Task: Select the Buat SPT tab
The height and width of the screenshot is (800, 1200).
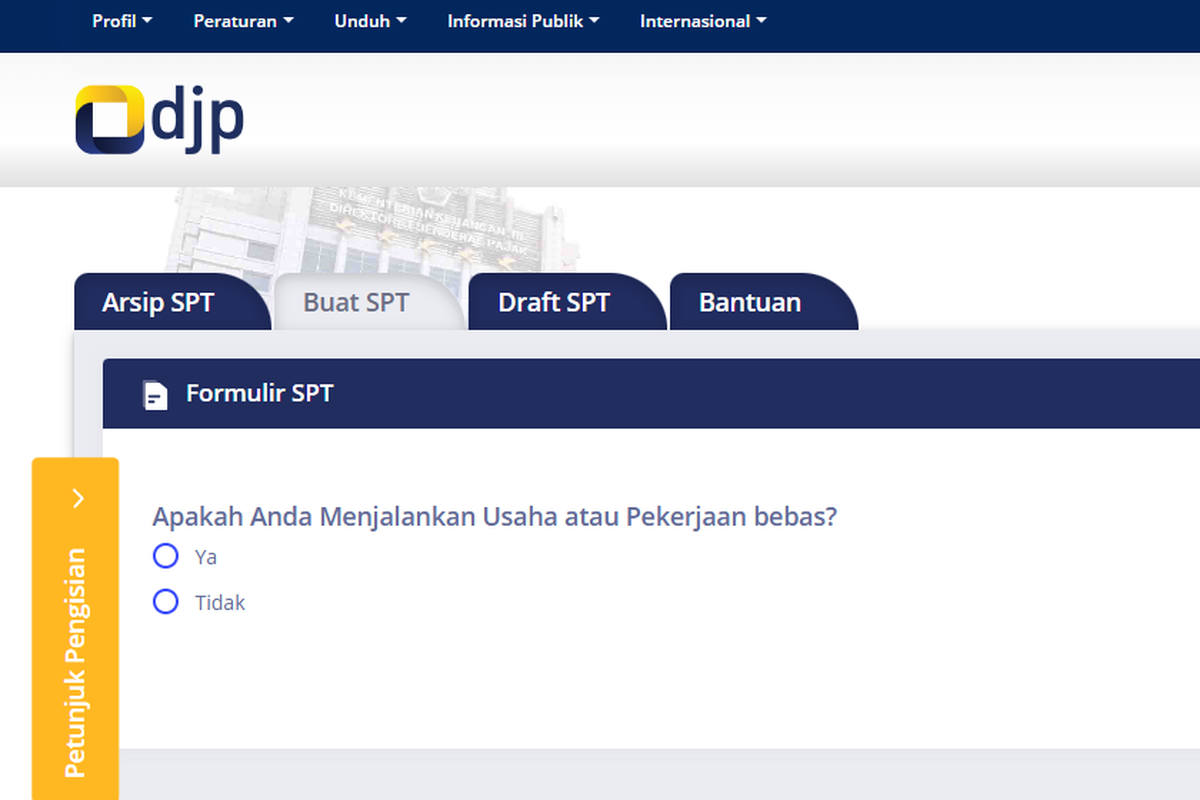Action: coord(356,302)
